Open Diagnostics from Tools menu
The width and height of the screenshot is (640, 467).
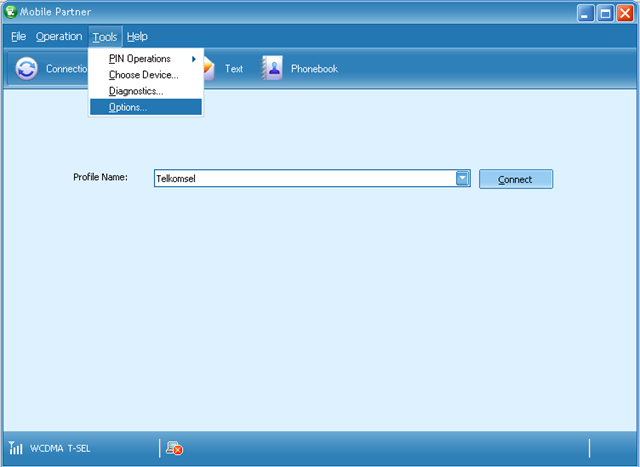pyautogui.click(x=146, y=91)
